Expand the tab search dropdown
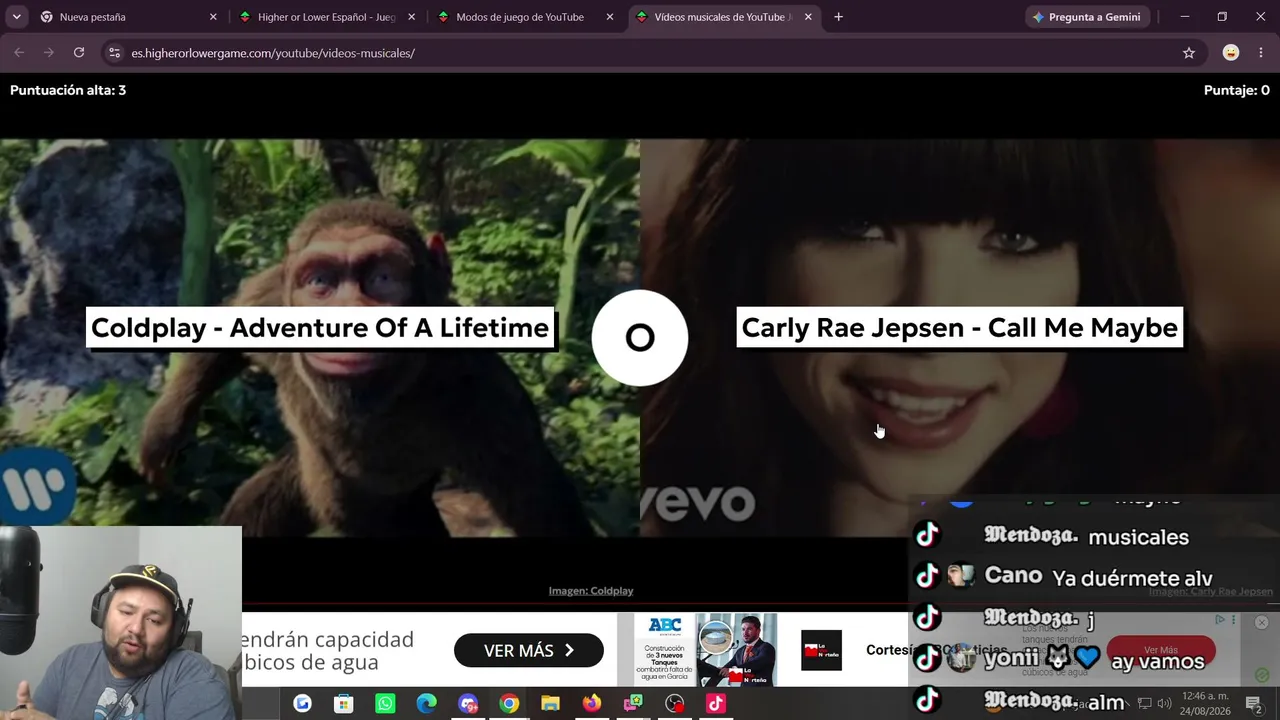 [16, 17]
